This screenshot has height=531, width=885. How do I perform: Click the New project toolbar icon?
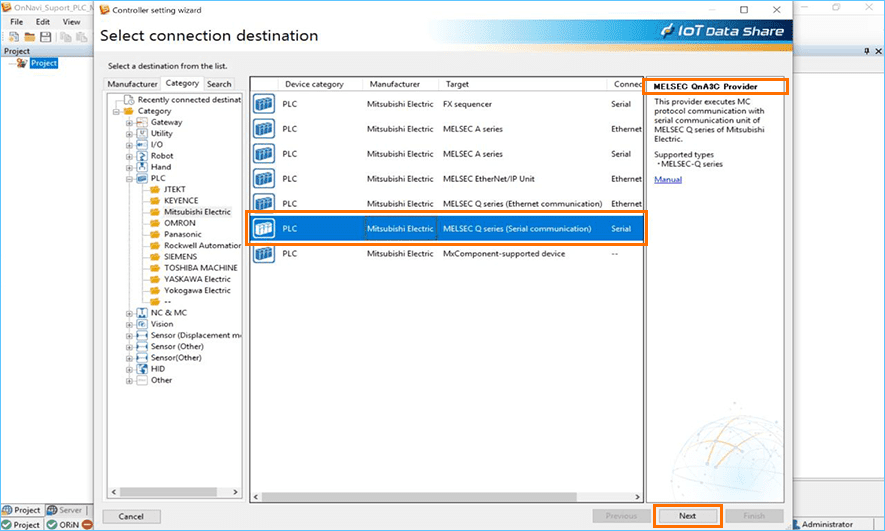pyautogui.click(x=14, y=37)
